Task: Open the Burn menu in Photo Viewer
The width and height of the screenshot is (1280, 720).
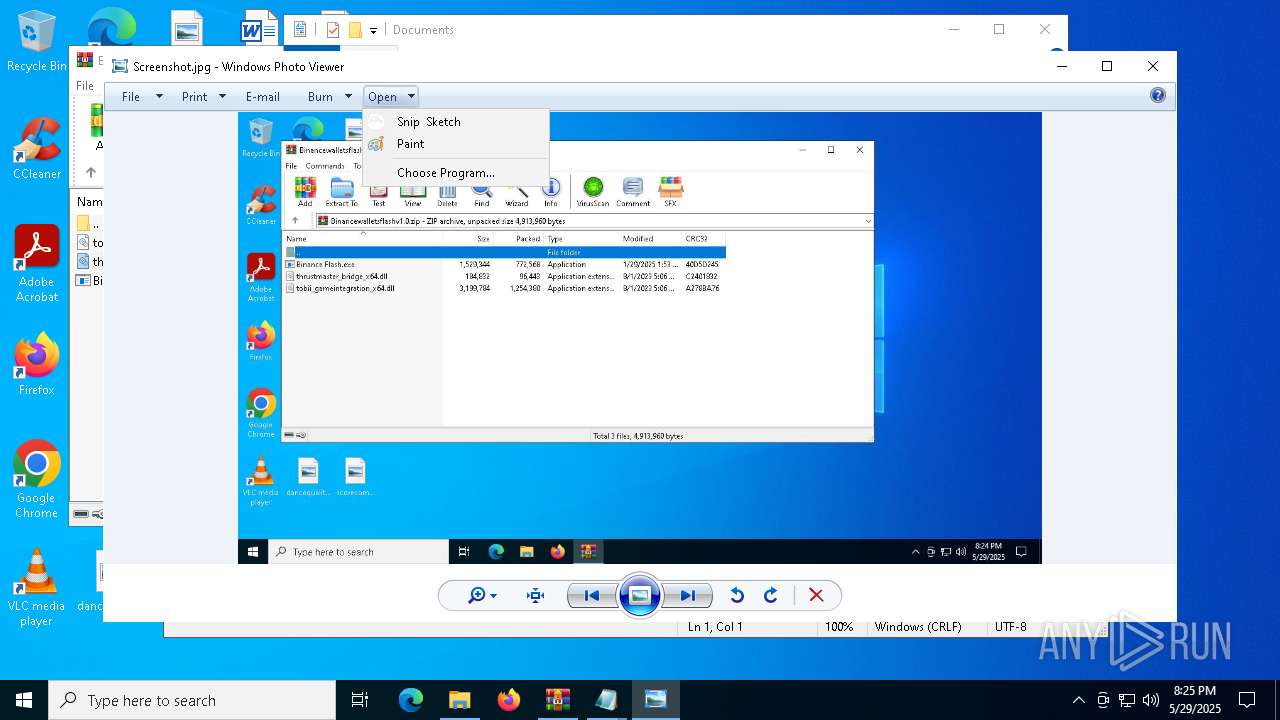Action: pyautogui.click(x=320, y=97)
